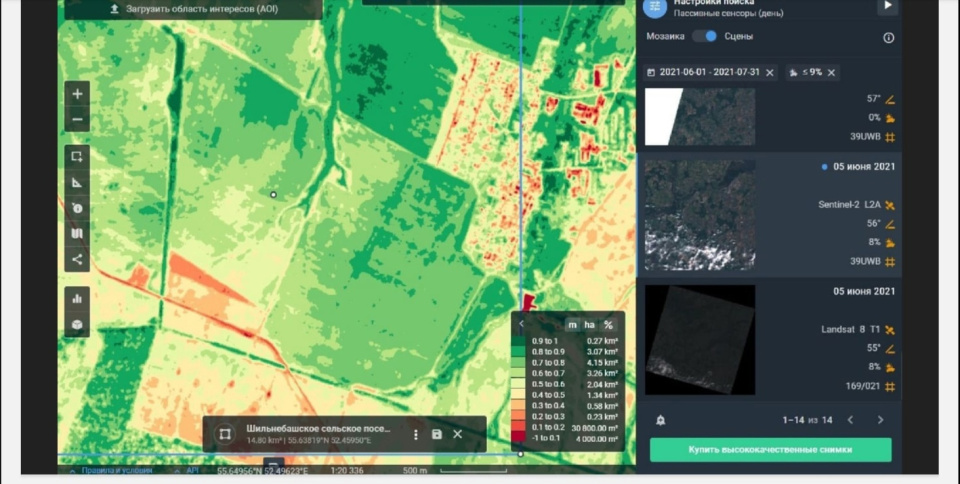
Task: Click grid icon beside 169/021
Action: (x=890, y=387)
